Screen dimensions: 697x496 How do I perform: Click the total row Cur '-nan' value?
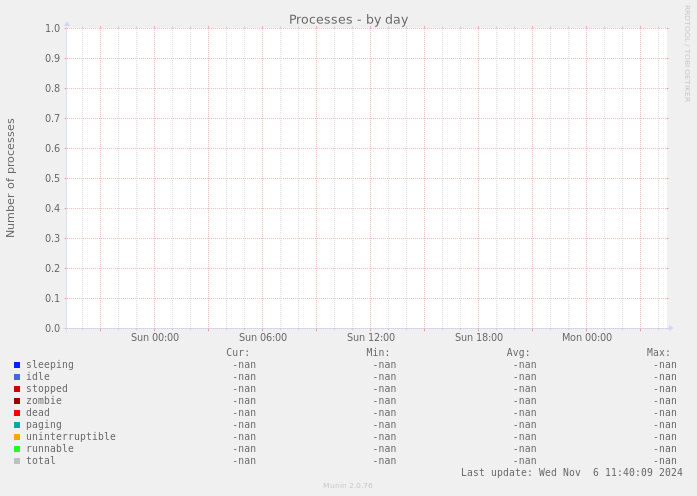click(244, 461)
